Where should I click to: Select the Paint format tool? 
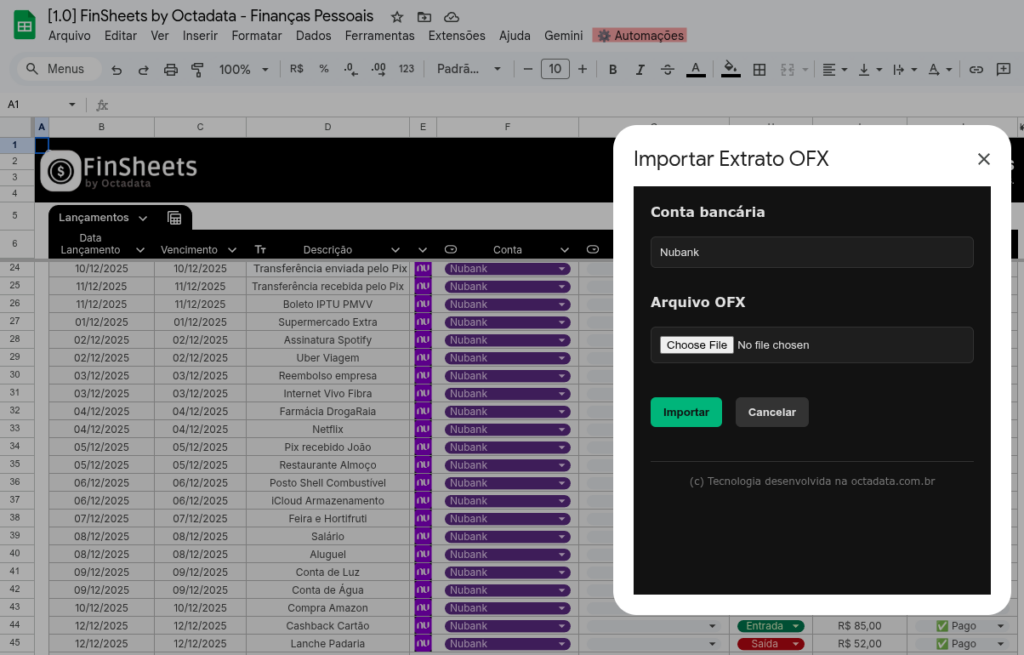(197, 69)
